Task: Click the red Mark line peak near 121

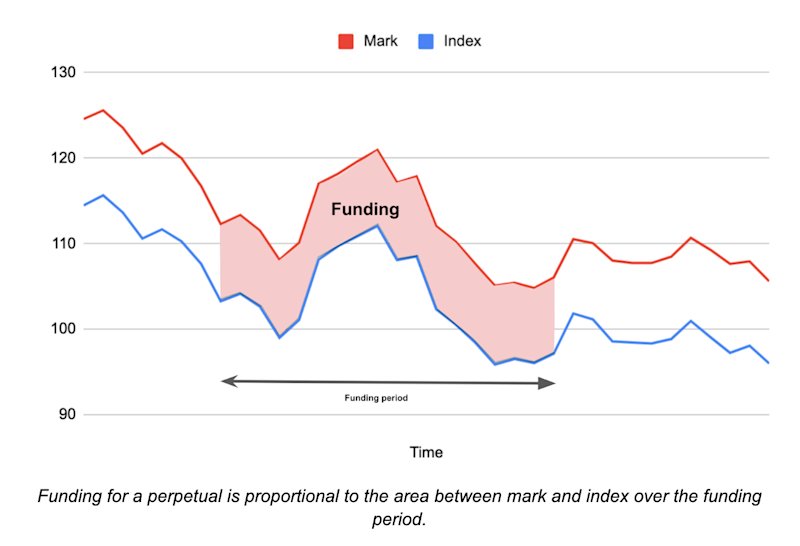Action: point(377,150)
